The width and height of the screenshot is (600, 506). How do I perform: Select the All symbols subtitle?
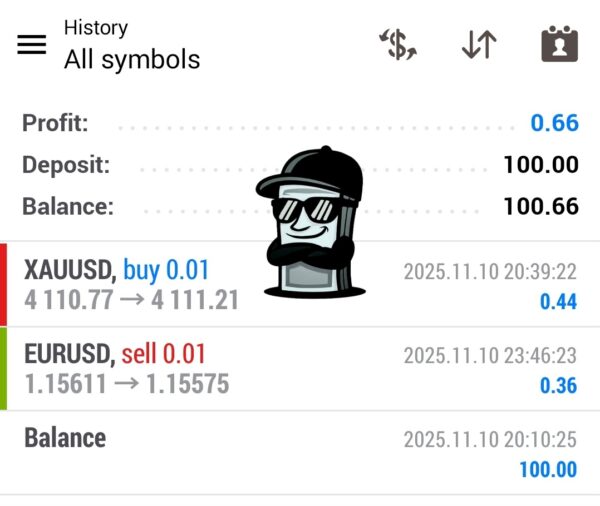tap(132, 60)
